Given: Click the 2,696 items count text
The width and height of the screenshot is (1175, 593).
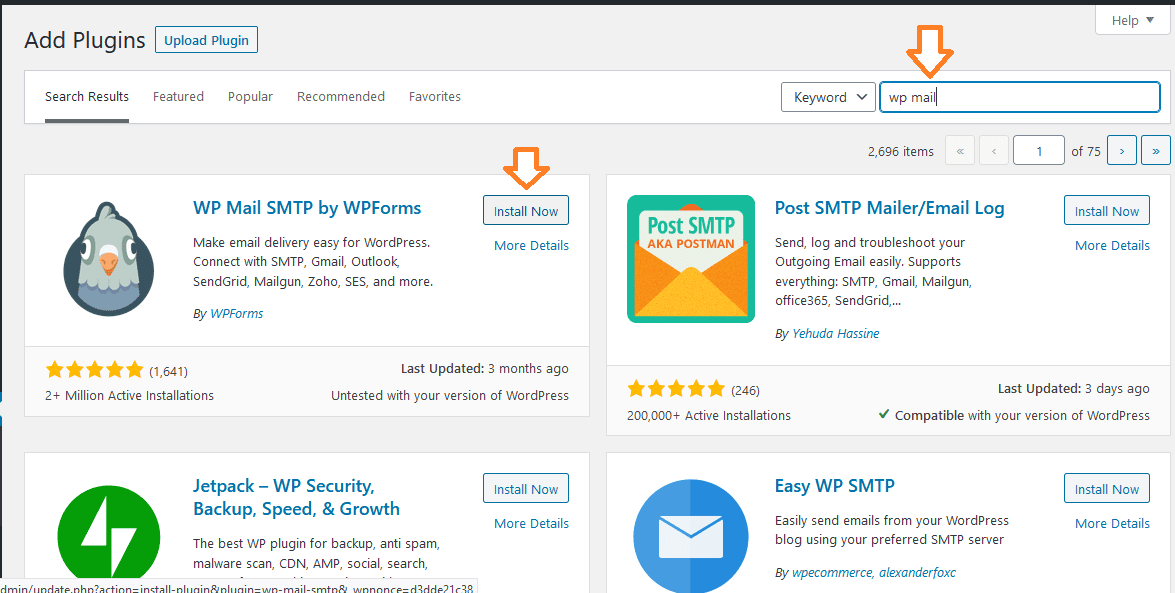Looking at the screenshot, I should [901, 151].
